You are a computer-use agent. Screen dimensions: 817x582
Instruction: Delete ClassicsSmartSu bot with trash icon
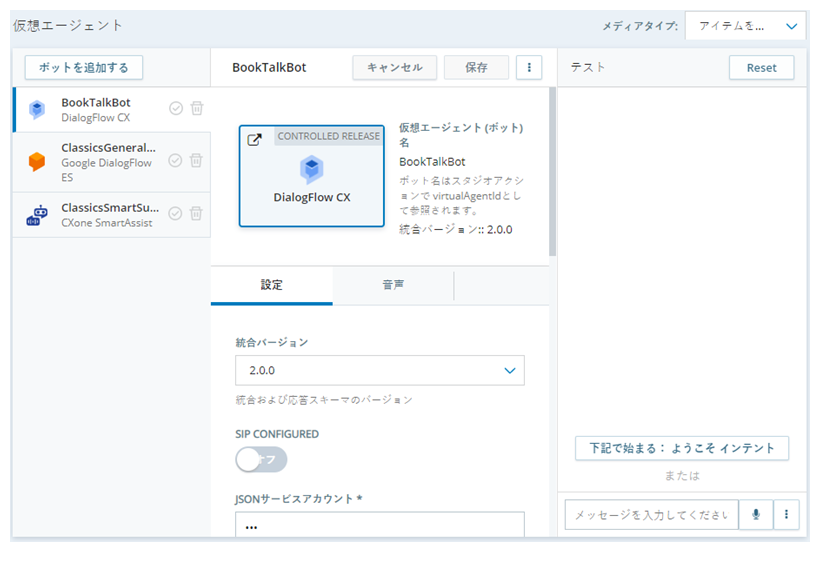(196, 213)
